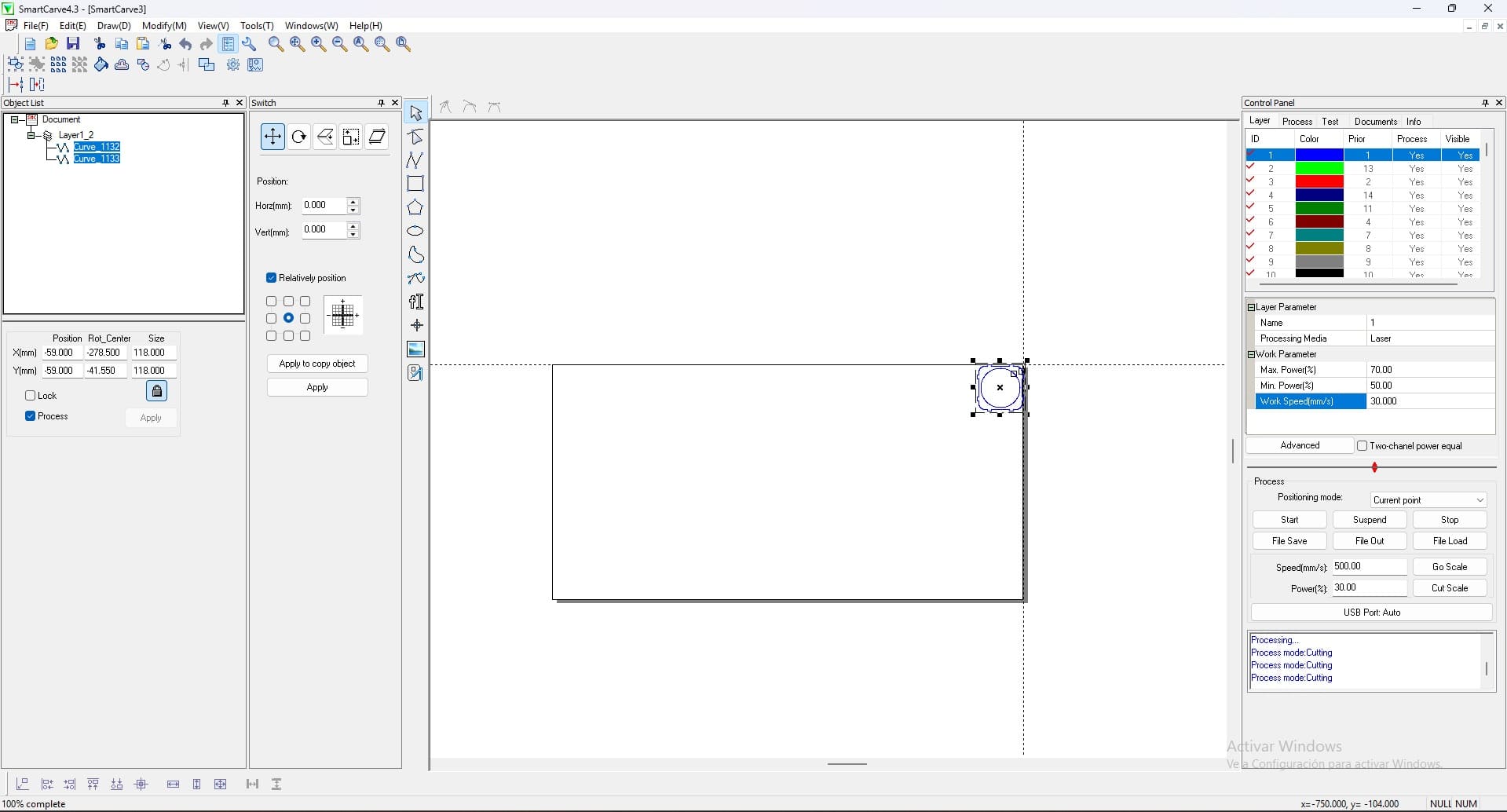The image size is (1507, 812).
Task: Click the red color swatch of layer 3
Action: (x=1319, y=182)
